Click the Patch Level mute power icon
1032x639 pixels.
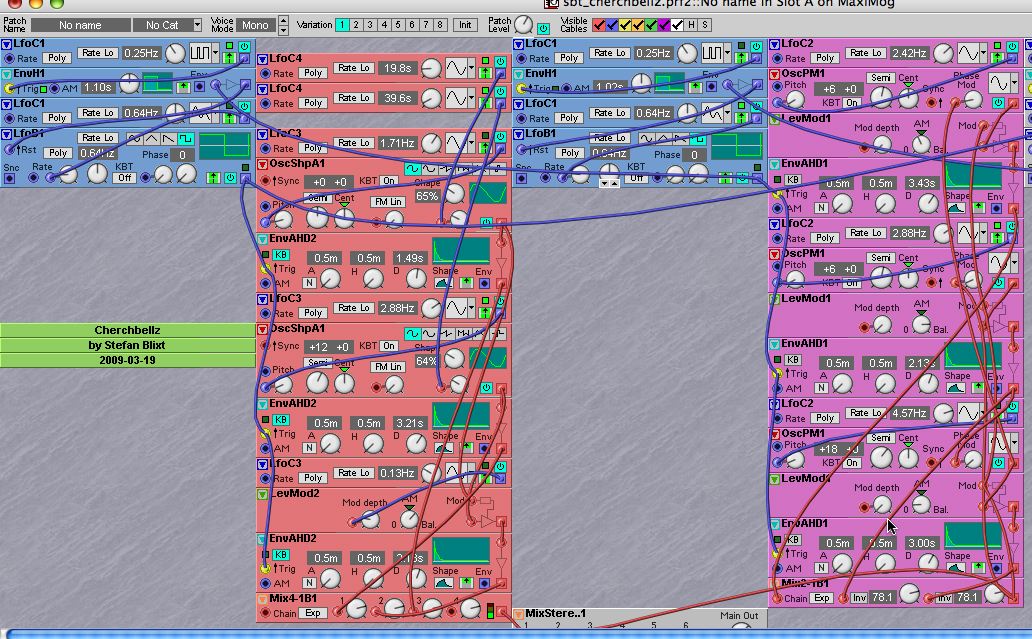click(x=545, y=30)
